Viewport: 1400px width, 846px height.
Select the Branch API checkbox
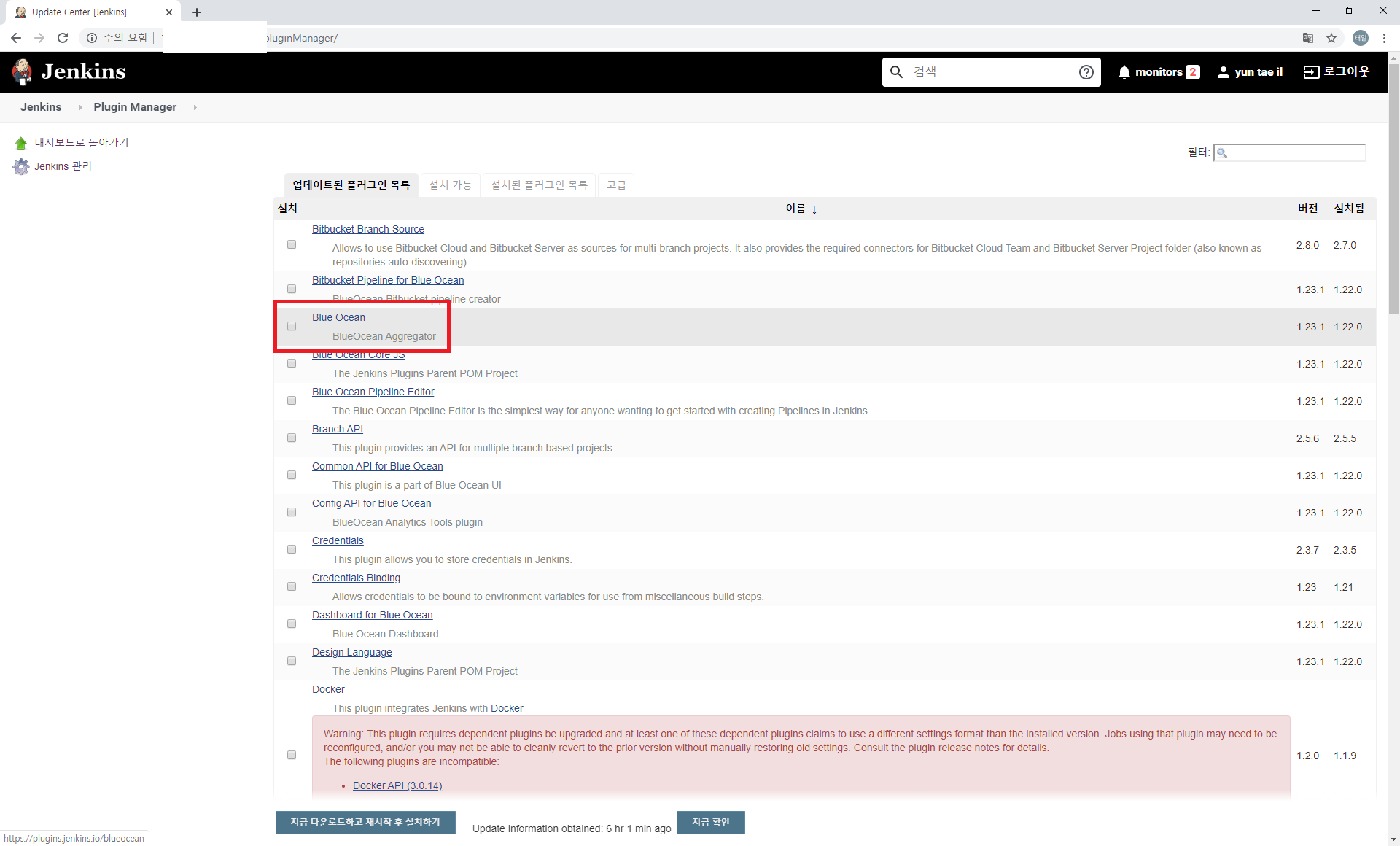coord(292,438)
